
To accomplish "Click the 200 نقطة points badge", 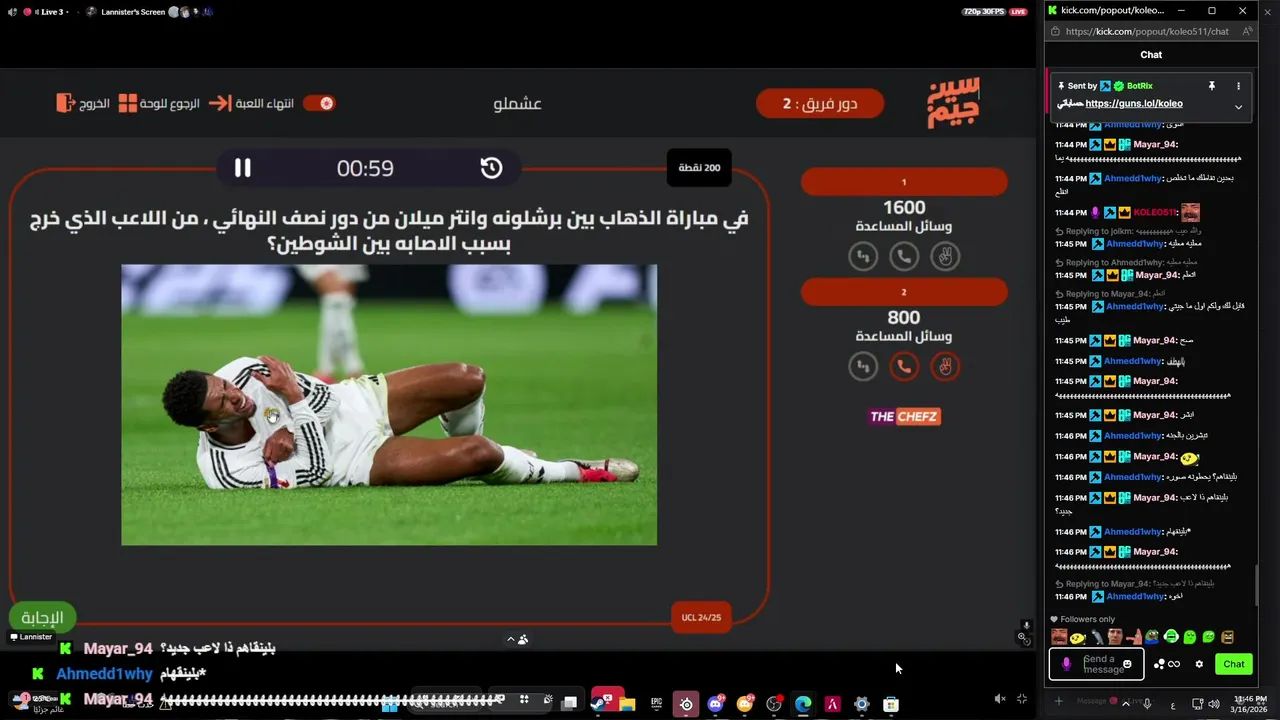I will coord(699,167).
